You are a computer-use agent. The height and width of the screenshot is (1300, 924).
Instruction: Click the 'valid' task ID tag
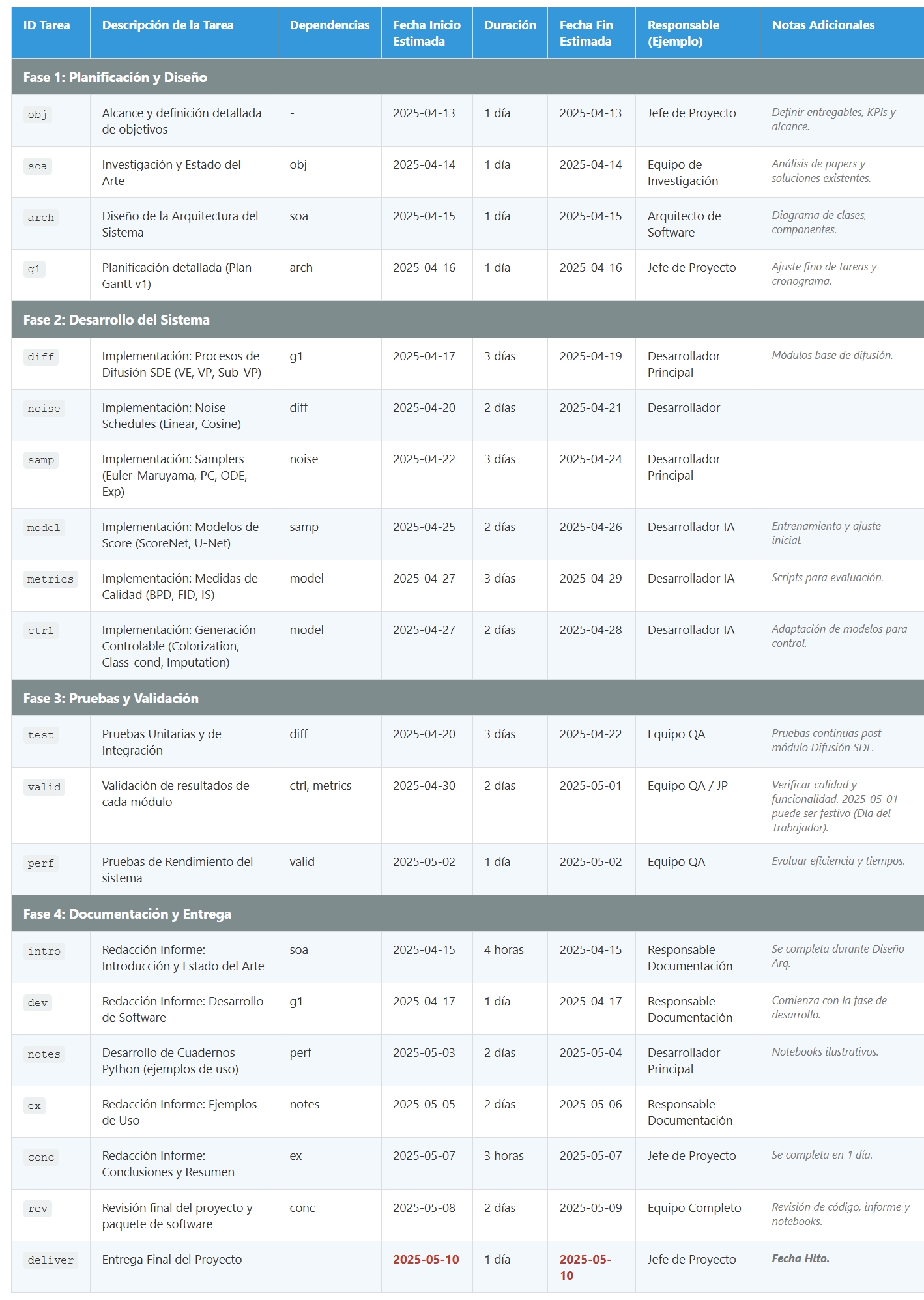click(44, 787)
